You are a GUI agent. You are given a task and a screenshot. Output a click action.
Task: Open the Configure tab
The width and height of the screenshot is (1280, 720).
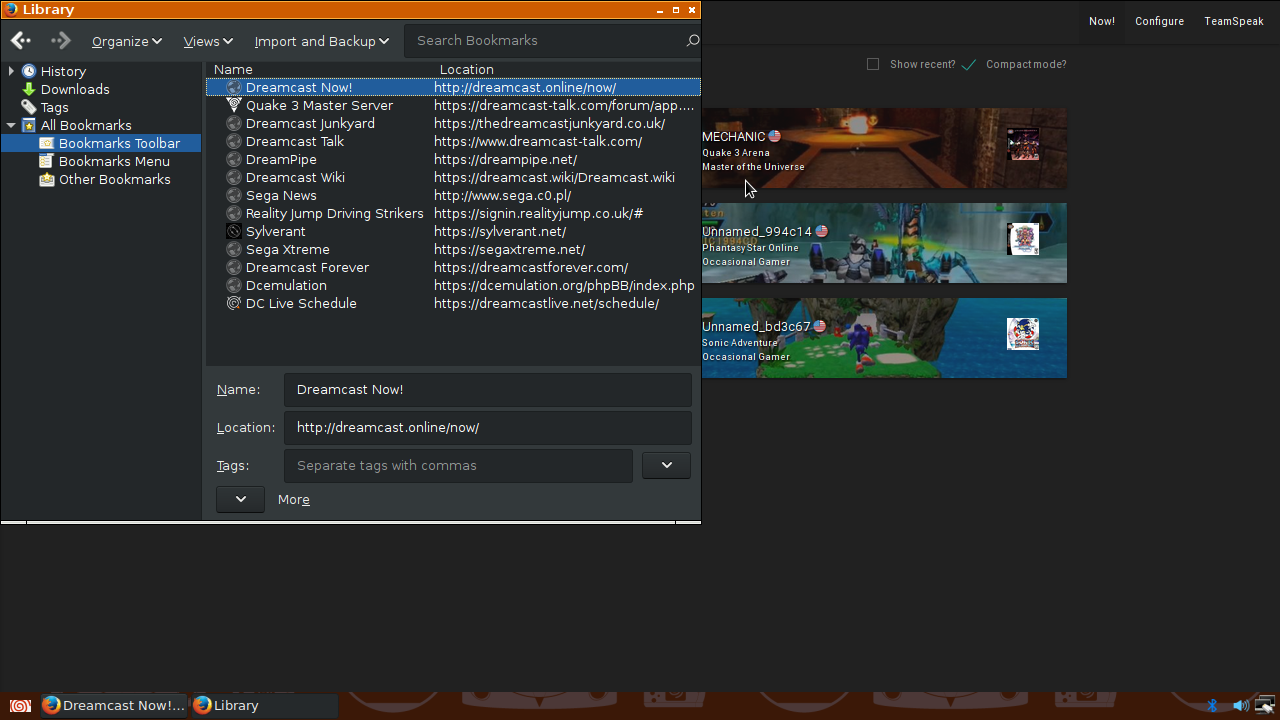click(1159, 21)
